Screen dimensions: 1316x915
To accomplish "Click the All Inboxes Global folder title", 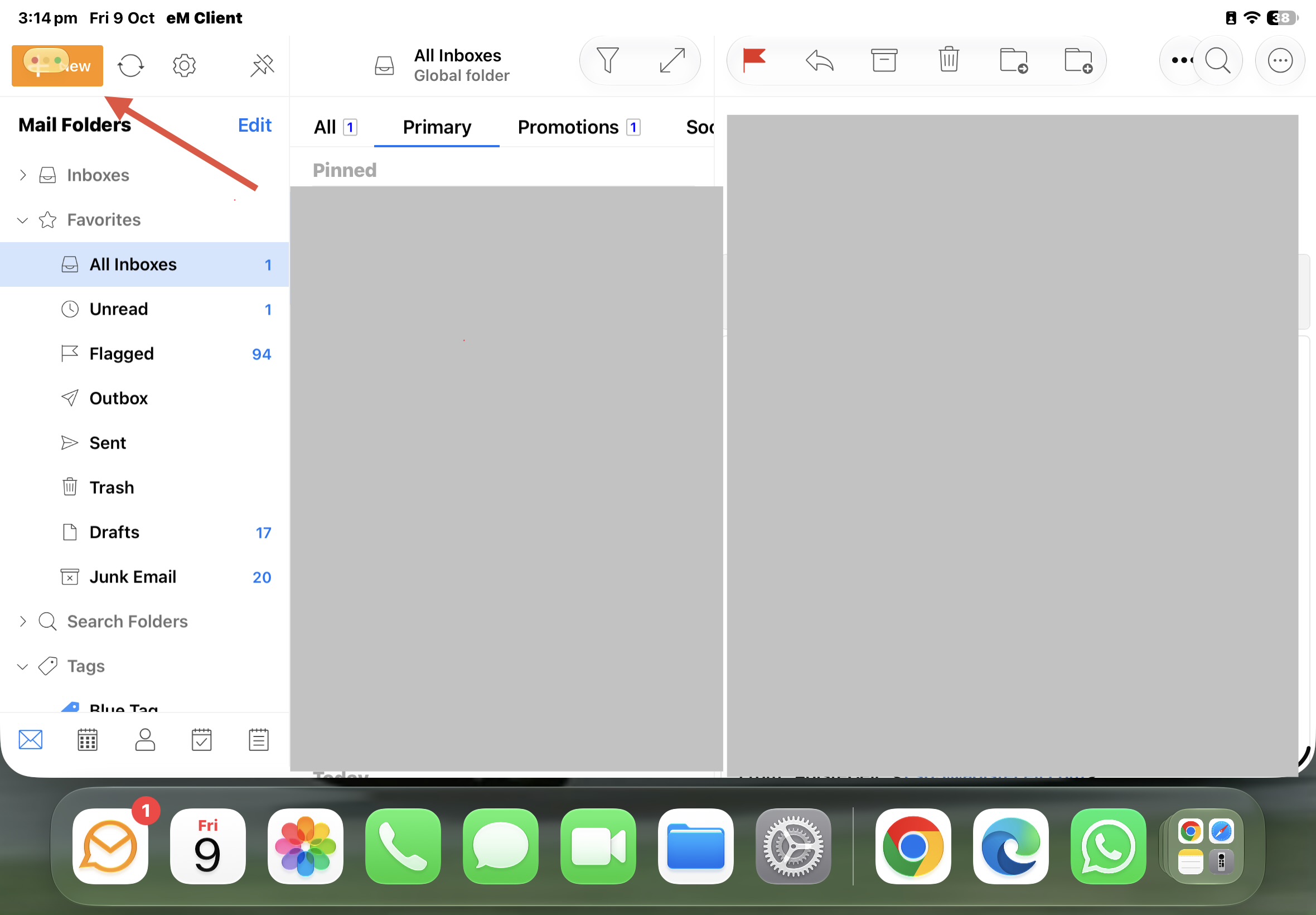I will [x=462, y=65].
